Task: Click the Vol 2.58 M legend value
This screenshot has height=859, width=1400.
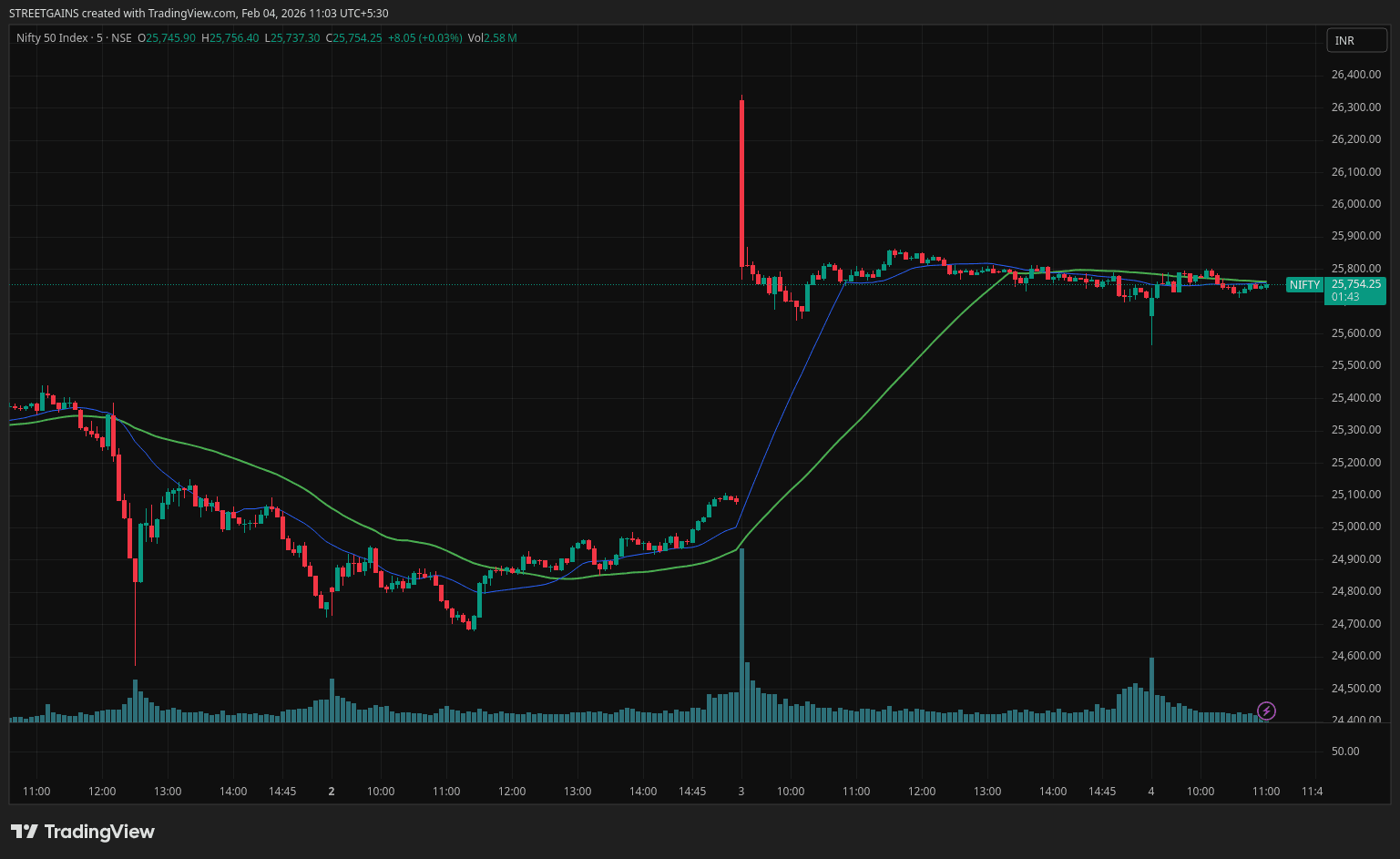Action: click(x=492, y=38)
